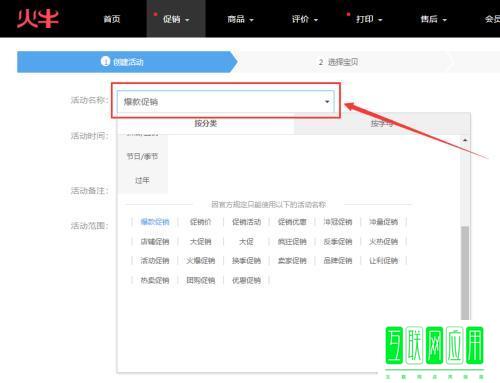
Task: Select step 2 选择宝贝
Action: 338,62
